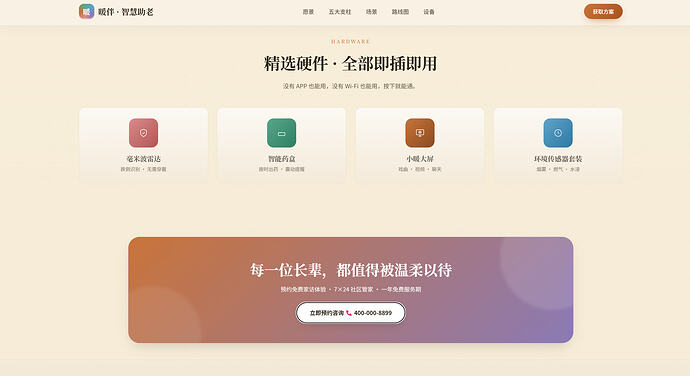Image resolution: width=690 pixels, height=376 pixels.
Task: Go to the 场景 navigation item
Action: (x=371, y=12)
